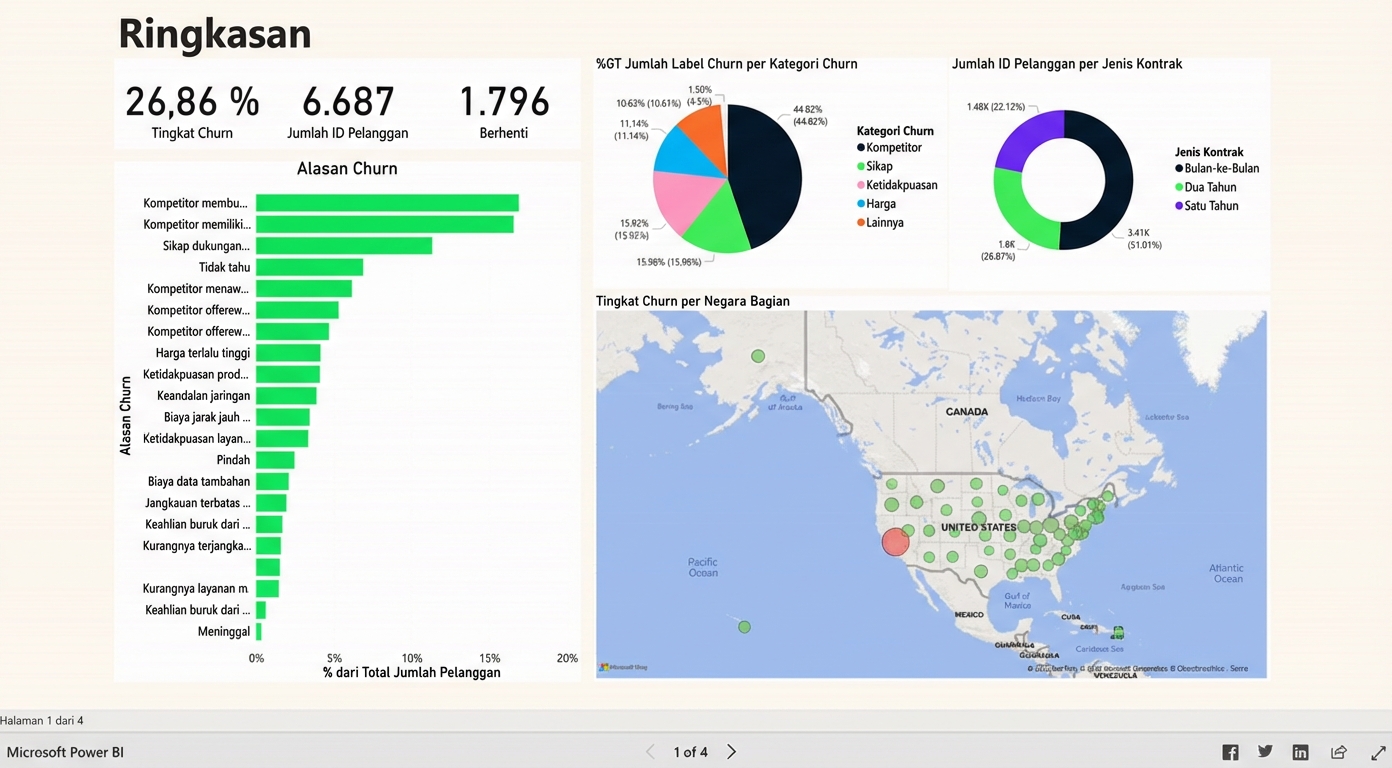Screen dimensions: 1392x768
Task: Select Bulan-ke-Bulan in Jenis Kontrak legend
Action: pos(1221,169)
